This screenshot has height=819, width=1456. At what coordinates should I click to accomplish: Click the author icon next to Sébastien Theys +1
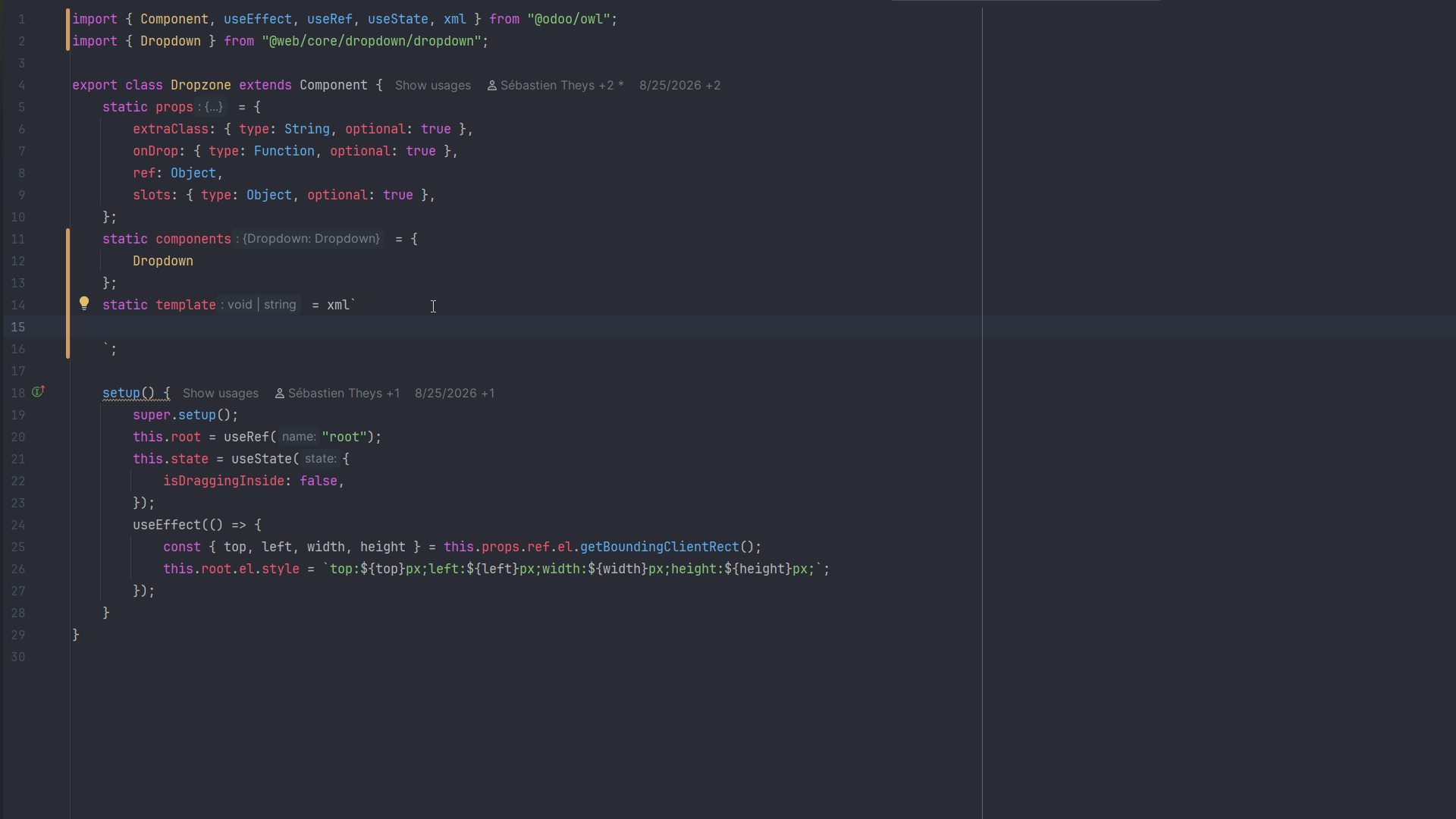tap(279, 394)
